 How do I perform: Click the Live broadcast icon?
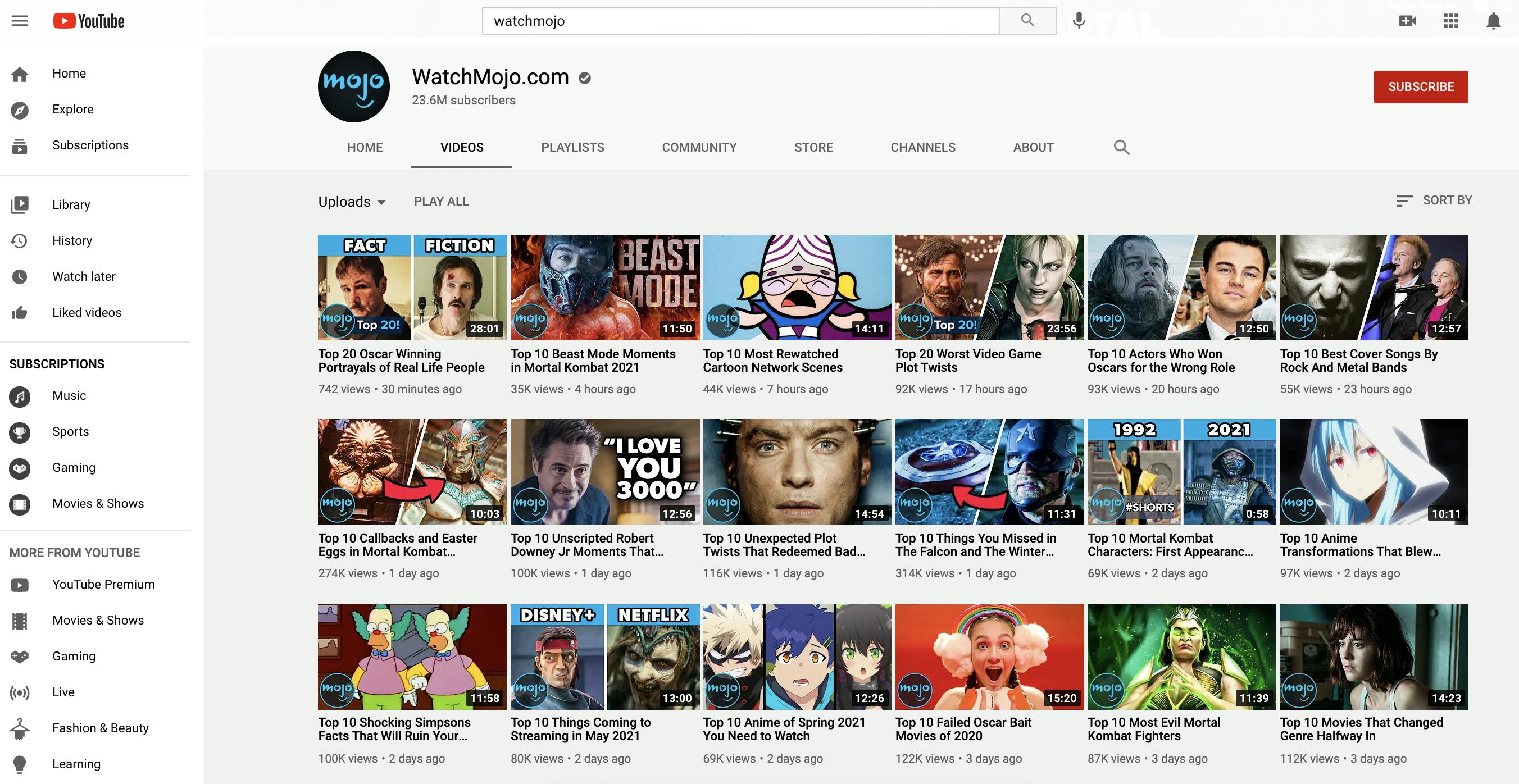[20, 692]
